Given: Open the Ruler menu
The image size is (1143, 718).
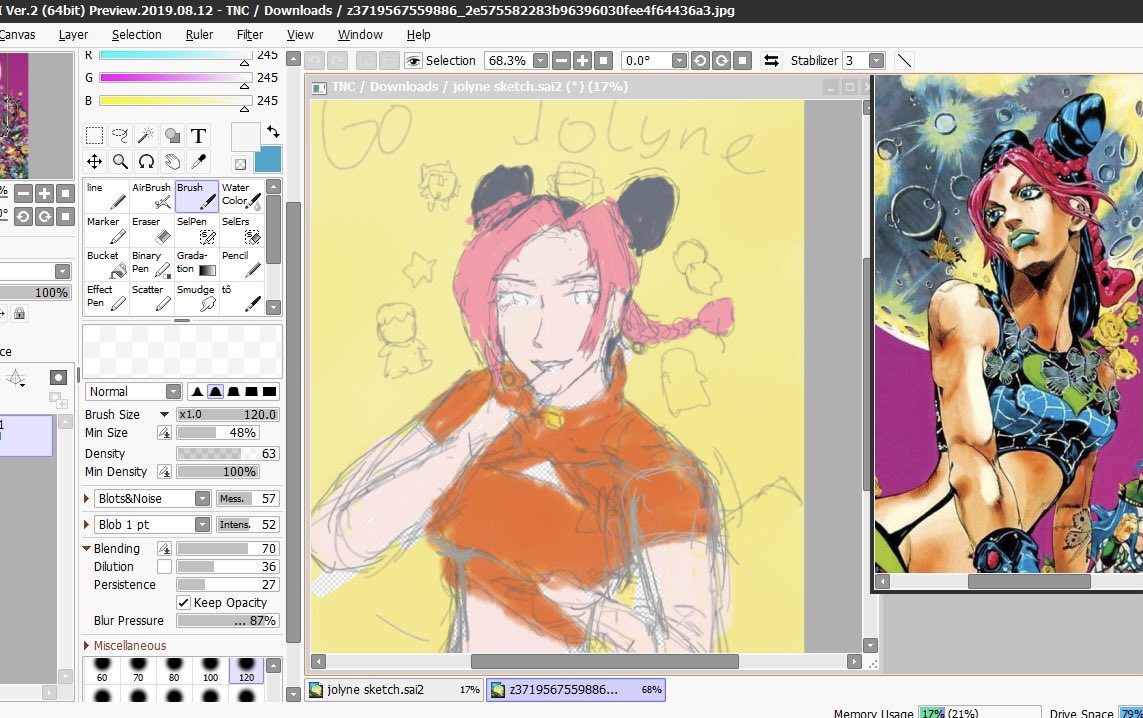Looking at the screenshot, I should coord(199,34).
